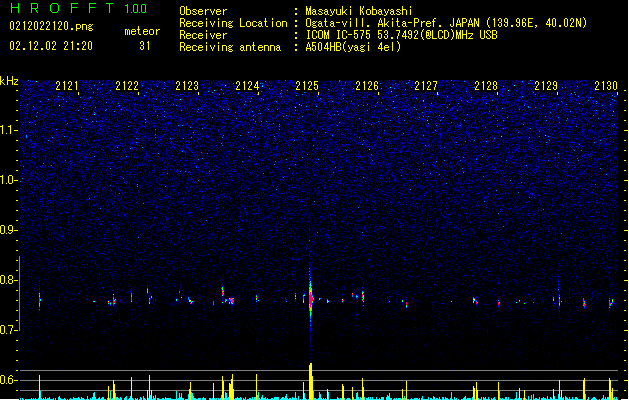629x400 pixels.
Task: Click the 2121 time marker
Action: (x=67, y=86)
